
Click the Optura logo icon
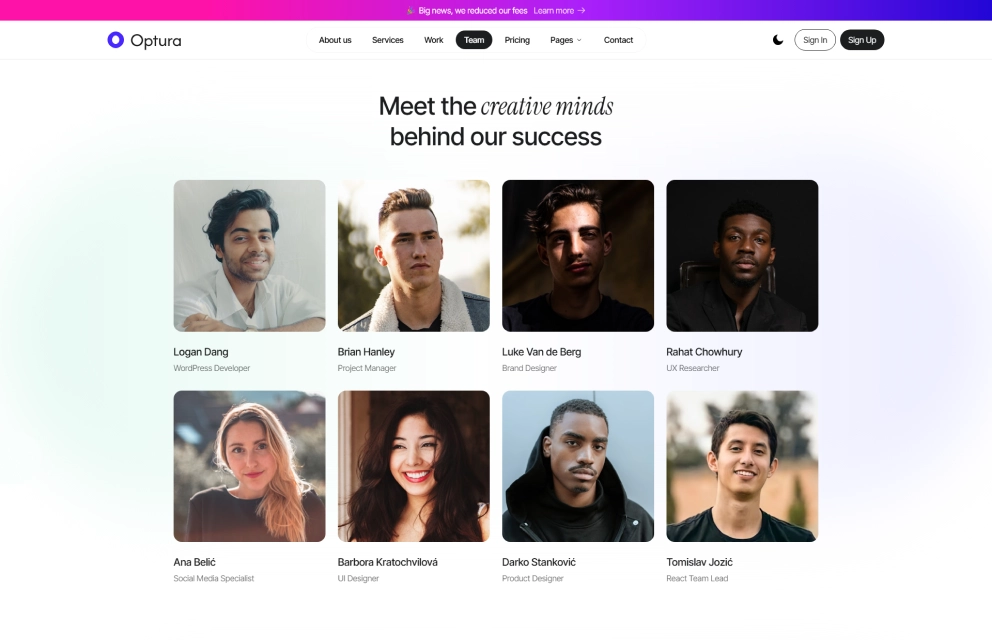coord(116,40)
